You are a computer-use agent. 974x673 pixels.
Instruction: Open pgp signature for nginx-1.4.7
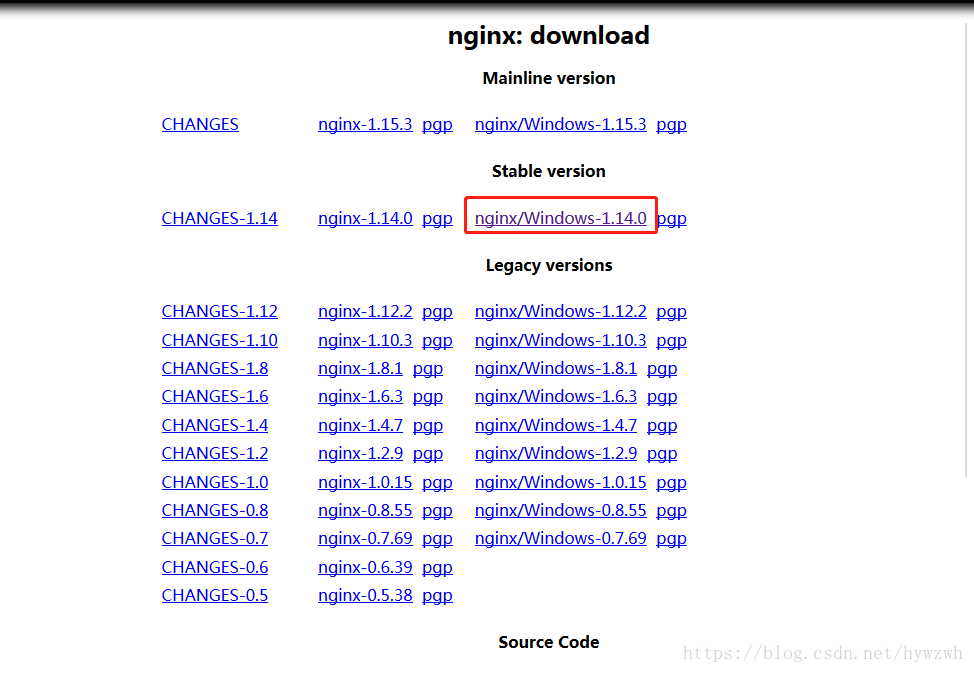[428, 426]
